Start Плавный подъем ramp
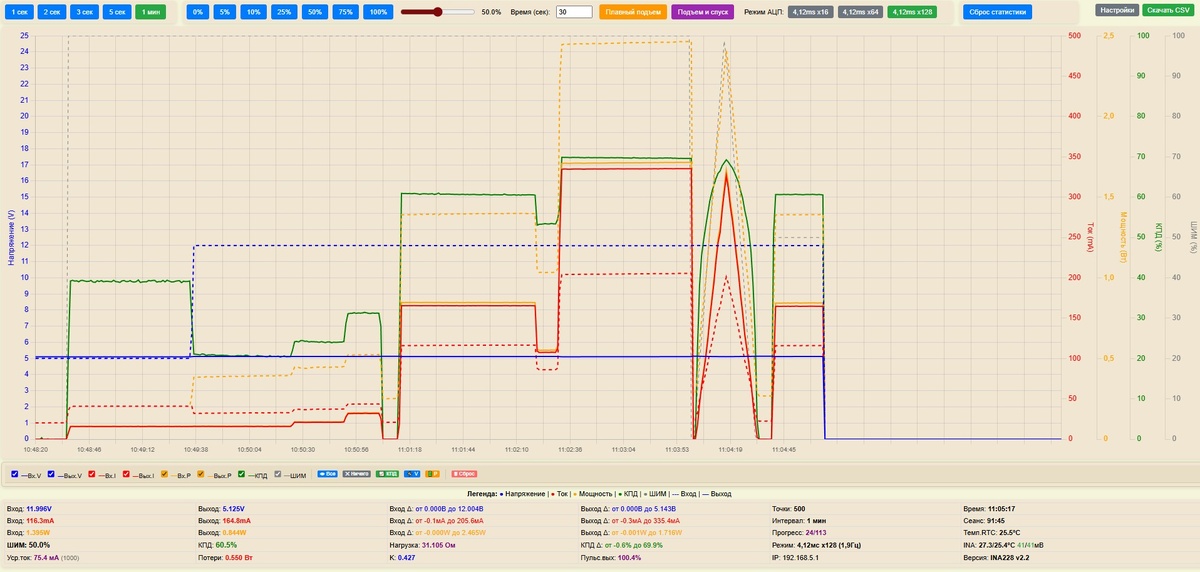Image resolution: width=1200 pixels, height=572 pixels. coord(633,12)
